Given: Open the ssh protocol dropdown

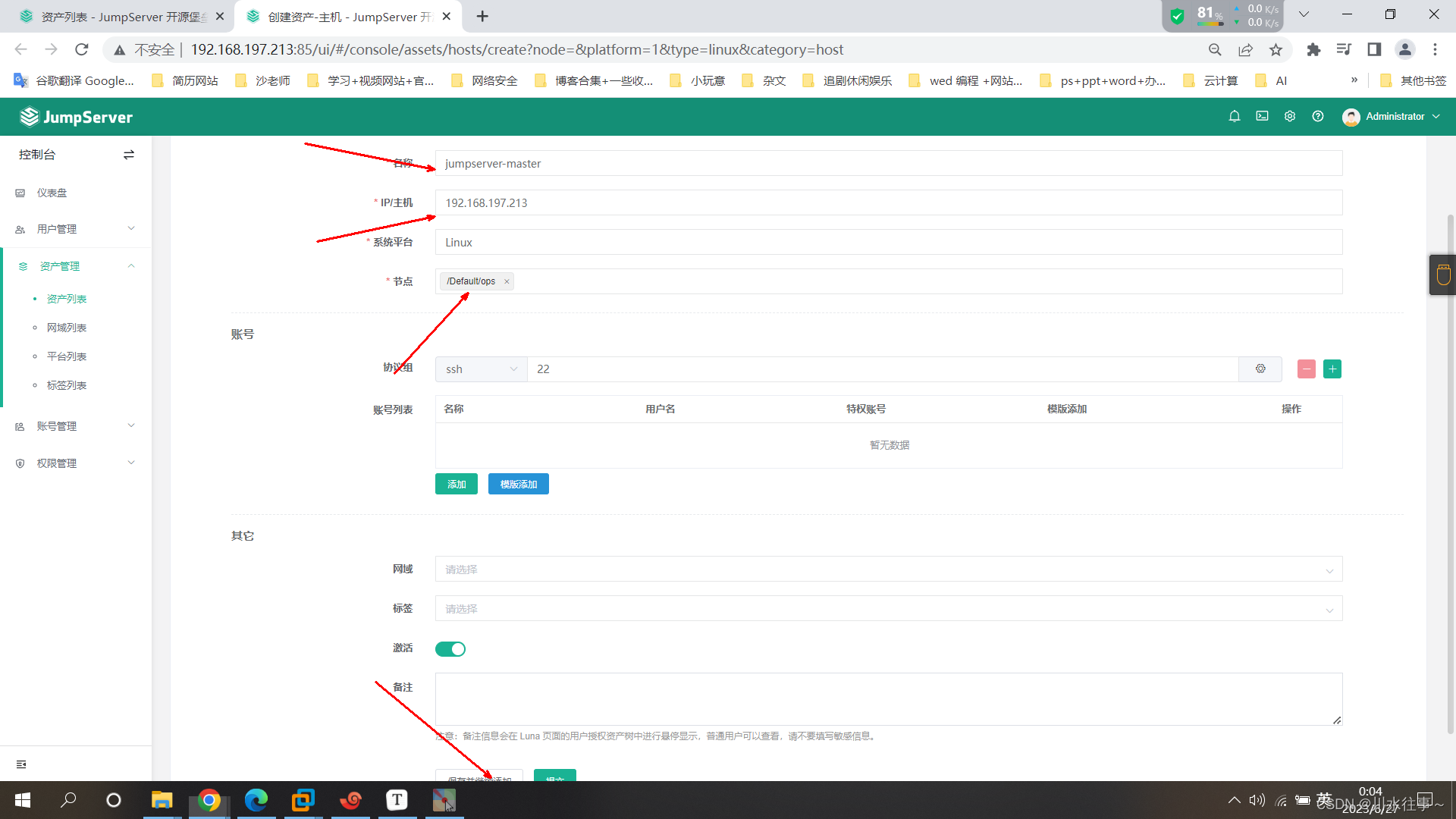Looking at the screenshot, I should 481,369.
